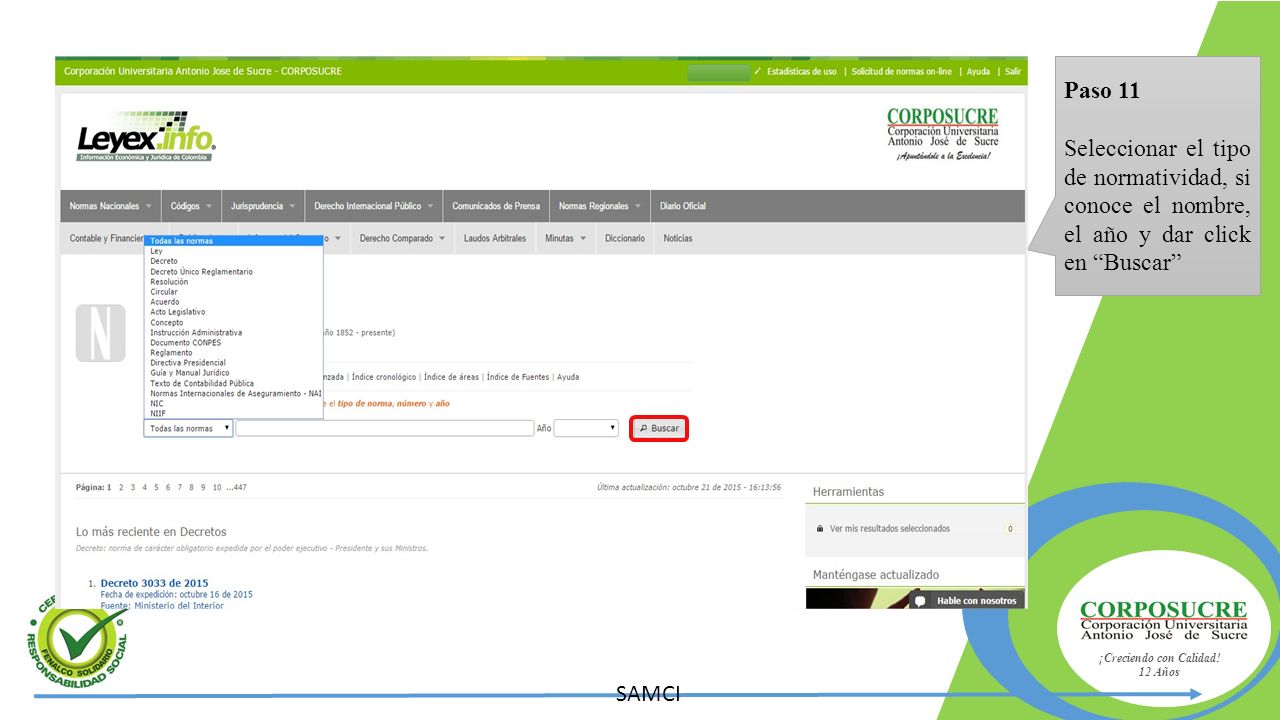The height and width of the screenshot is (720, 1280).
Task: Click the Salir logout link
Action: click(x=1013, y=72)
